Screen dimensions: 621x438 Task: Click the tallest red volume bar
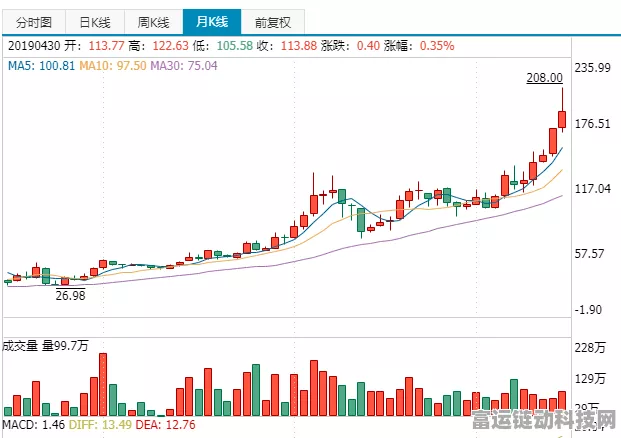pyautogui.click(x=103, y=385)
